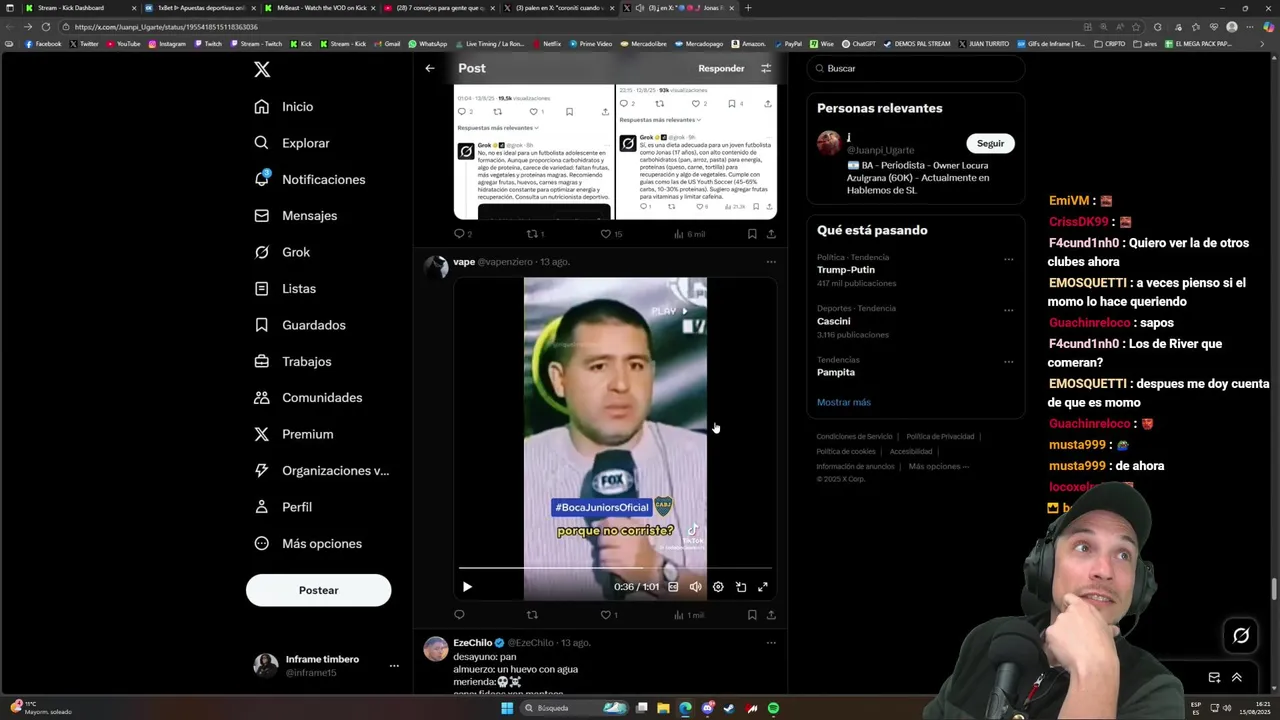This screenshot has height=720, width=1280.
Task: Open the Pampita trend
Action: (x=836, y=372)
